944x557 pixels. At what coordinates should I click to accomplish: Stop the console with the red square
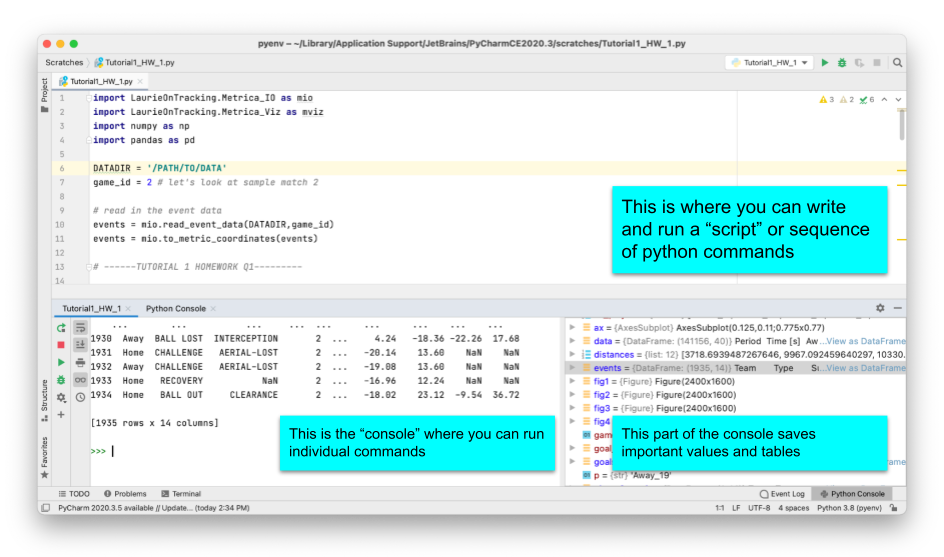[61, 345]
